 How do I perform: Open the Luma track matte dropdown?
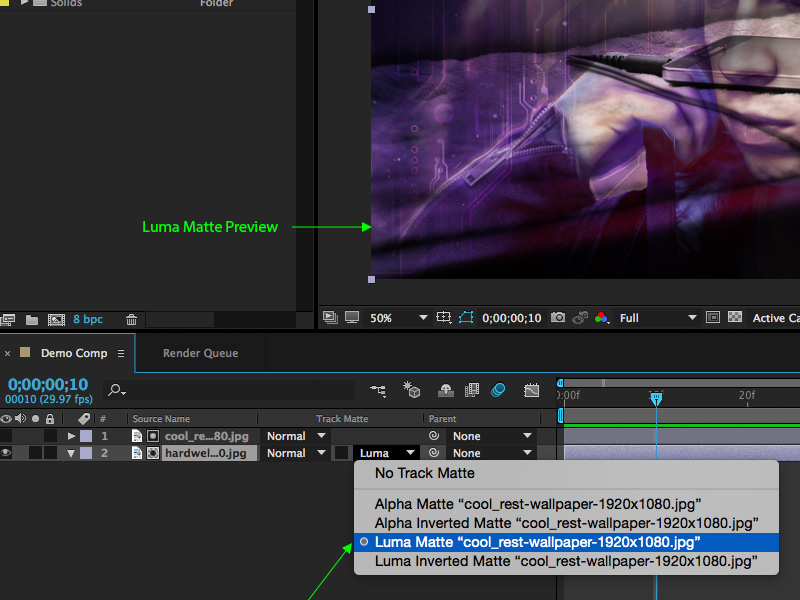(x=386, y=453)
